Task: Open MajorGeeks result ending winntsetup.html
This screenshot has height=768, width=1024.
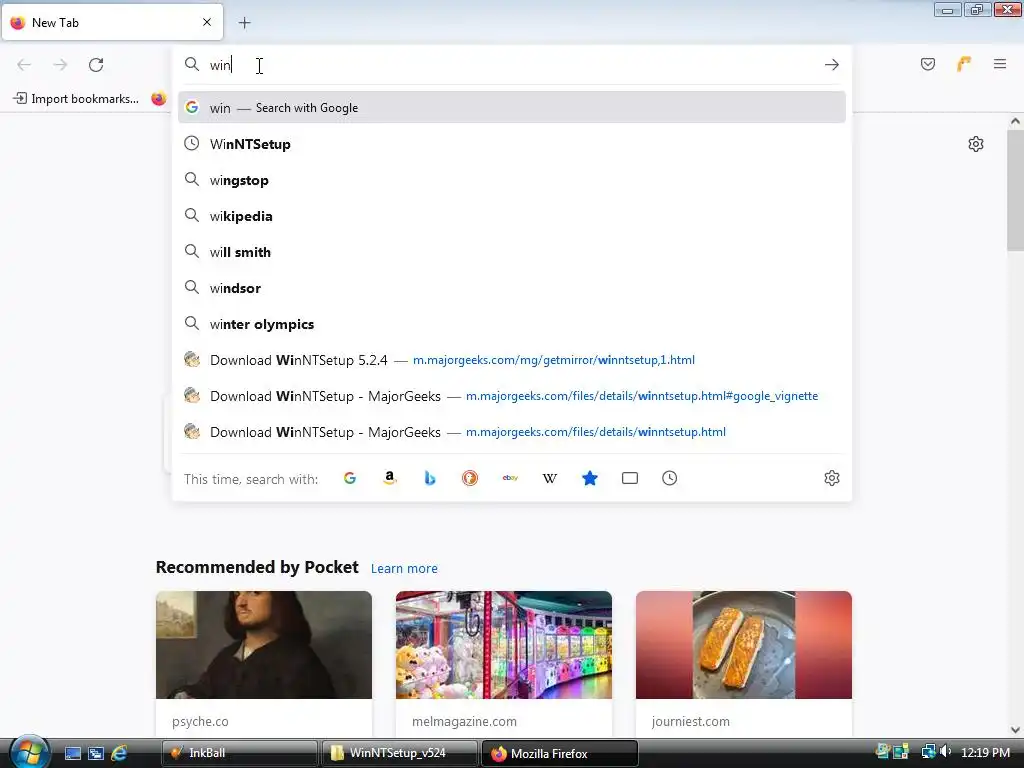Action: coord(512,432)
